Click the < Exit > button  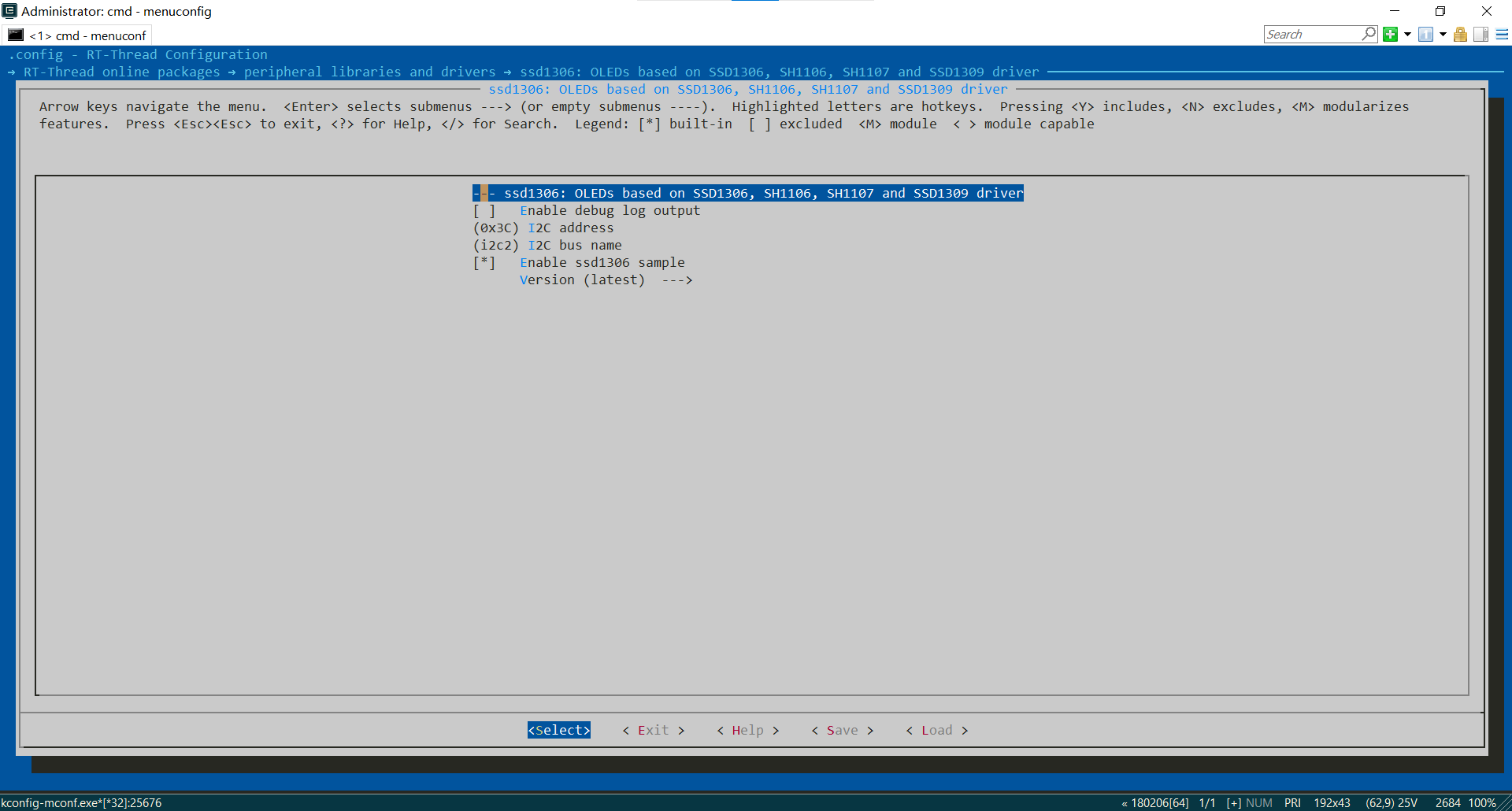click(654, 731)
